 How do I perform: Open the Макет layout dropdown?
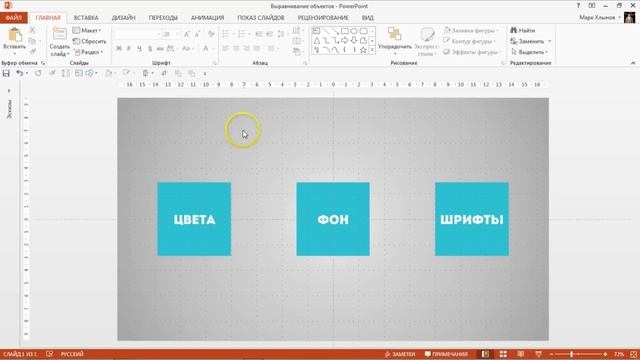point(87,31)
